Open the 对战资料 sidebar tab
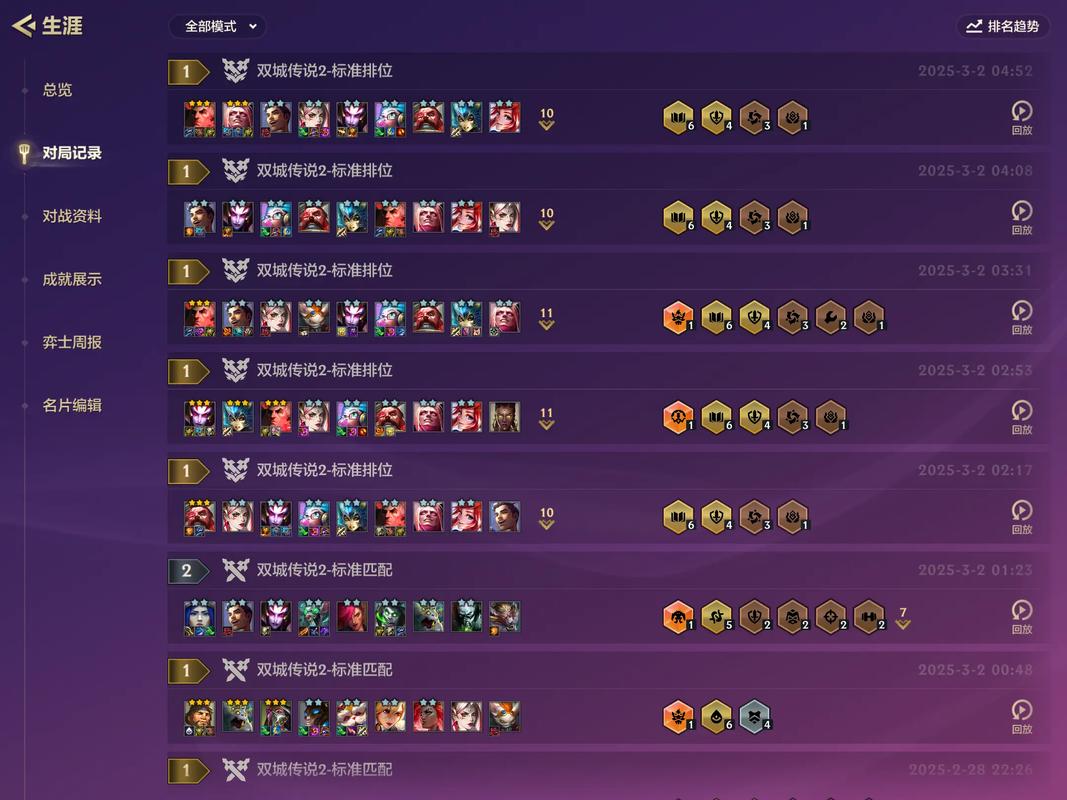The height and width of the screenshot is (800, 1067). 72,216
